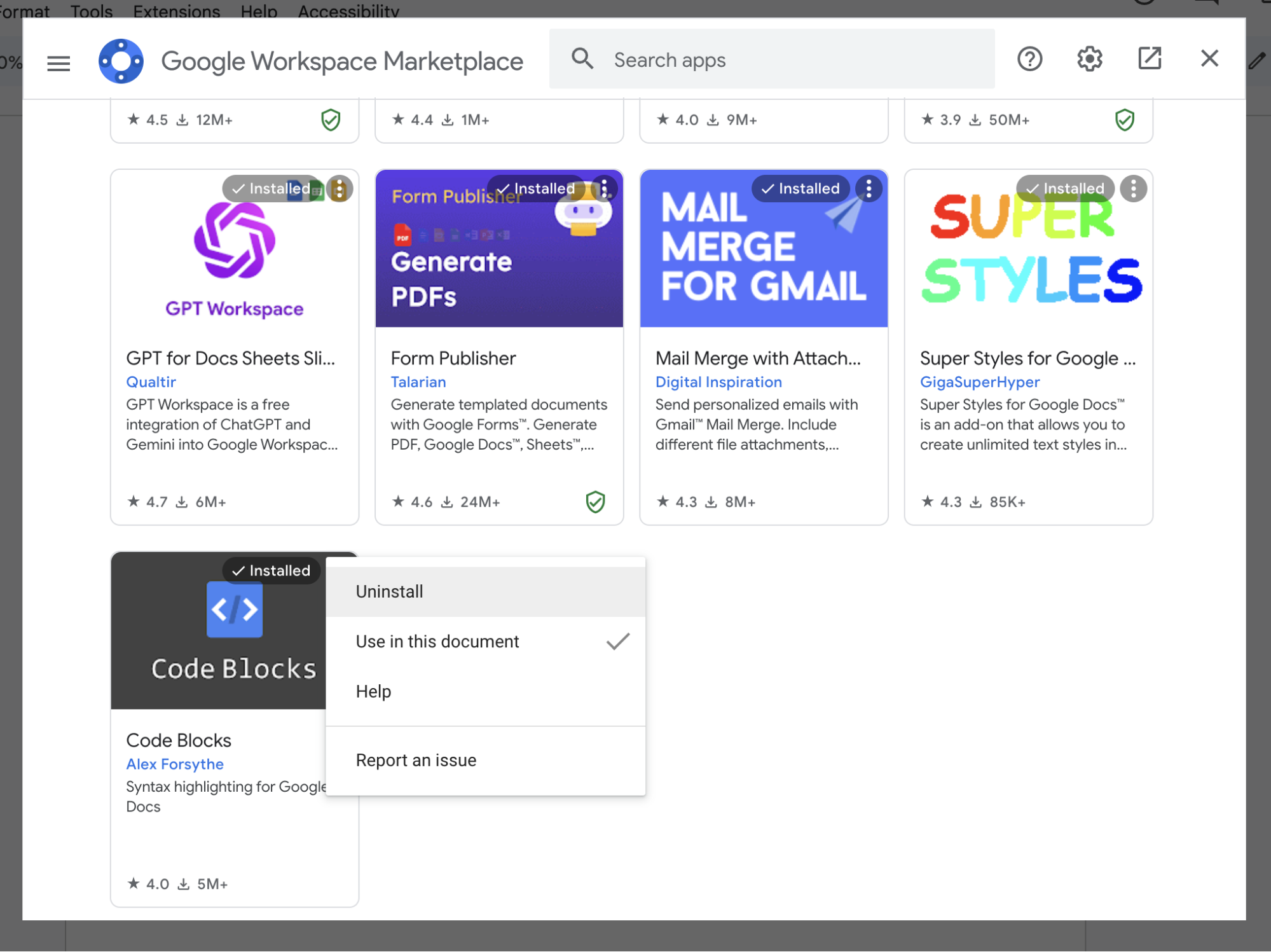Click the Installed badge on GPT for Docs

(x=271, y=189)
